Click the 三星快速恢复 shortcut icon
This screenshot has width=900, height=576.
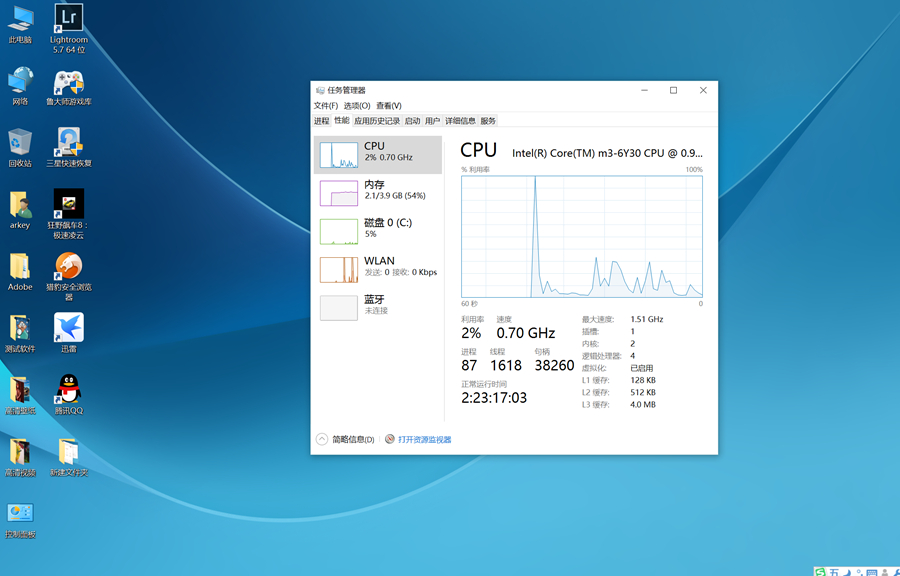point(69,147)
